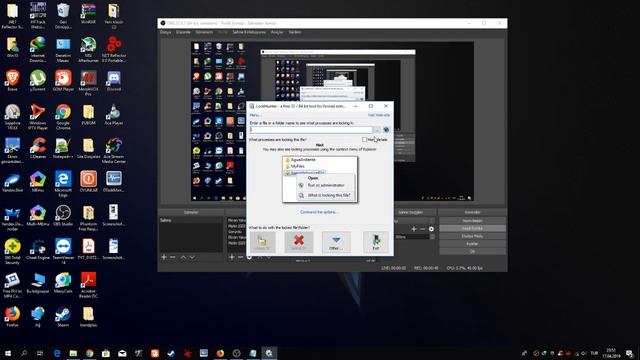Add a source with plus in OBS Sources
Image resolution: width=640 pixels, height=360 pixels.
pyautogui.click(x=231, y=257)
